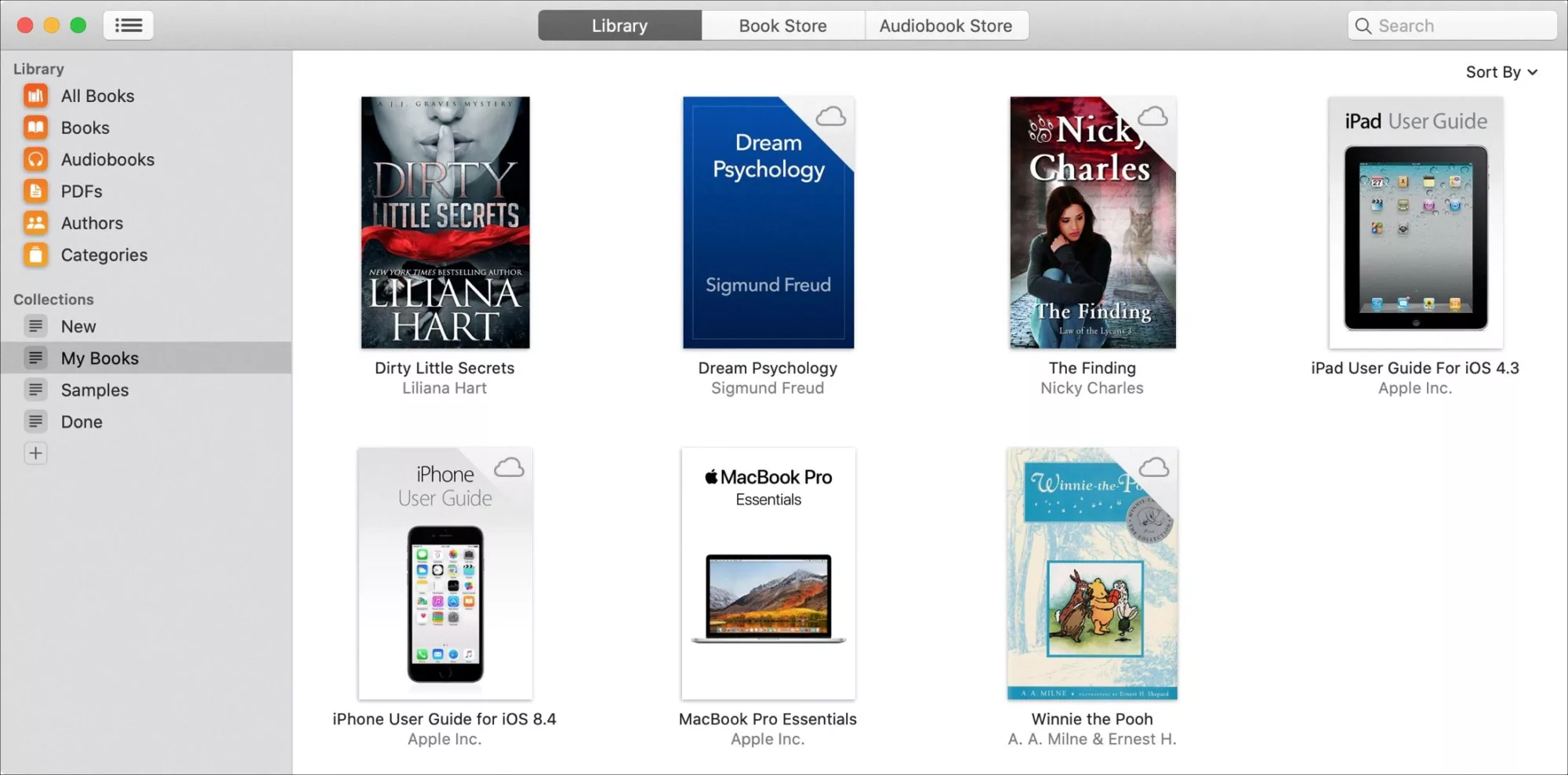
Task: Open the iPad User Guide book cover
Action: (x=1414, y=222)
